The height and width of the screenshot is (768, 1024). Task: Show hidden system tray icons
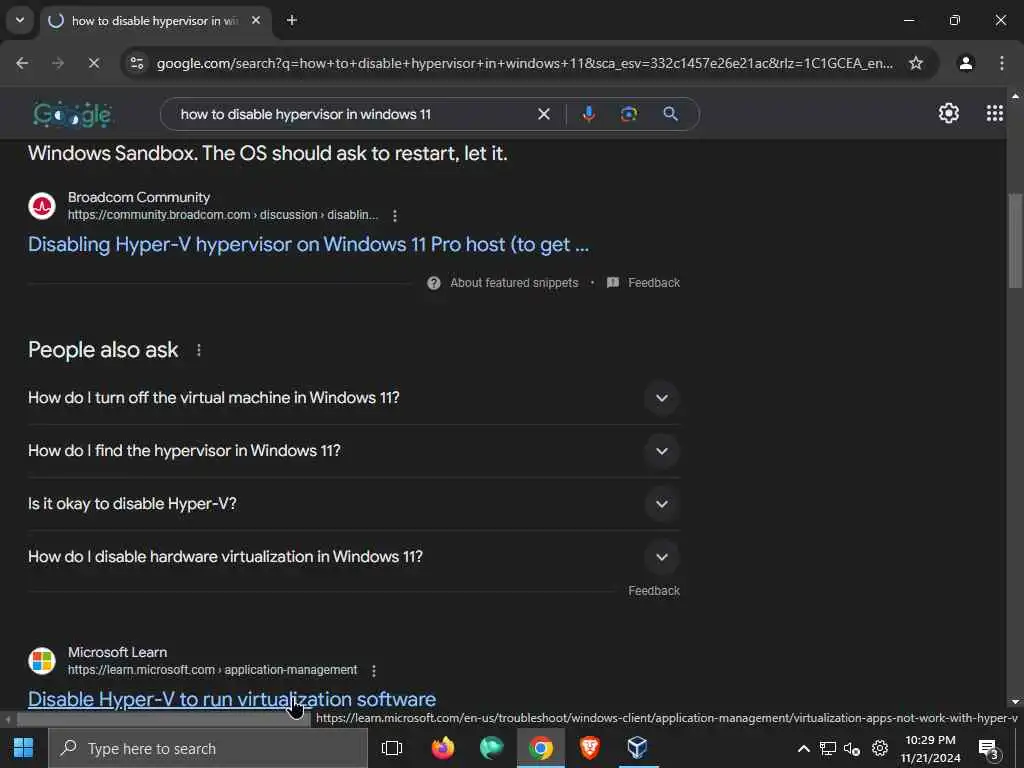[x=804, y=749]
